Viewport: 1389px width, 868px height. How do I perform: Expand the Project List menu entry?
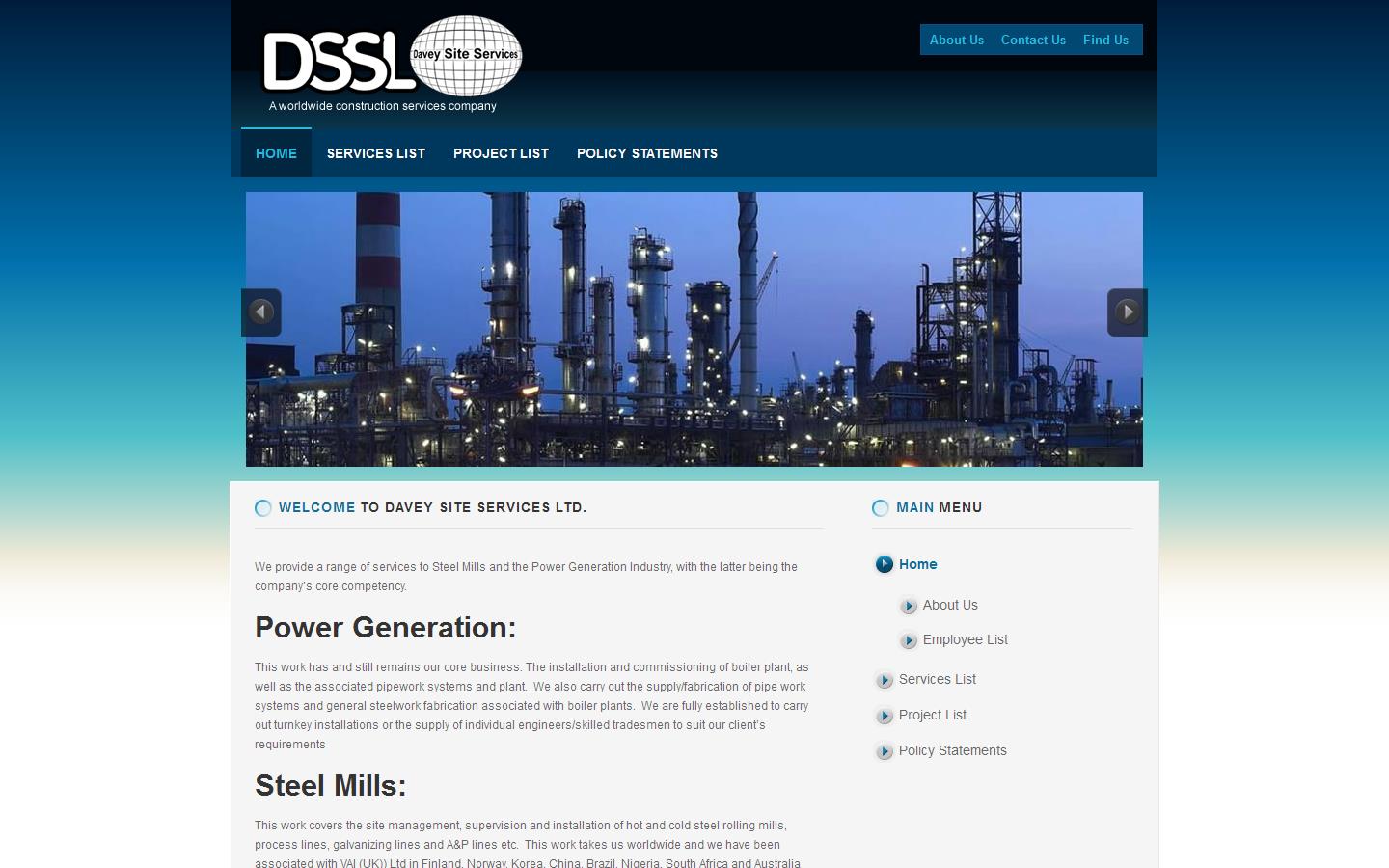(932, 716)
